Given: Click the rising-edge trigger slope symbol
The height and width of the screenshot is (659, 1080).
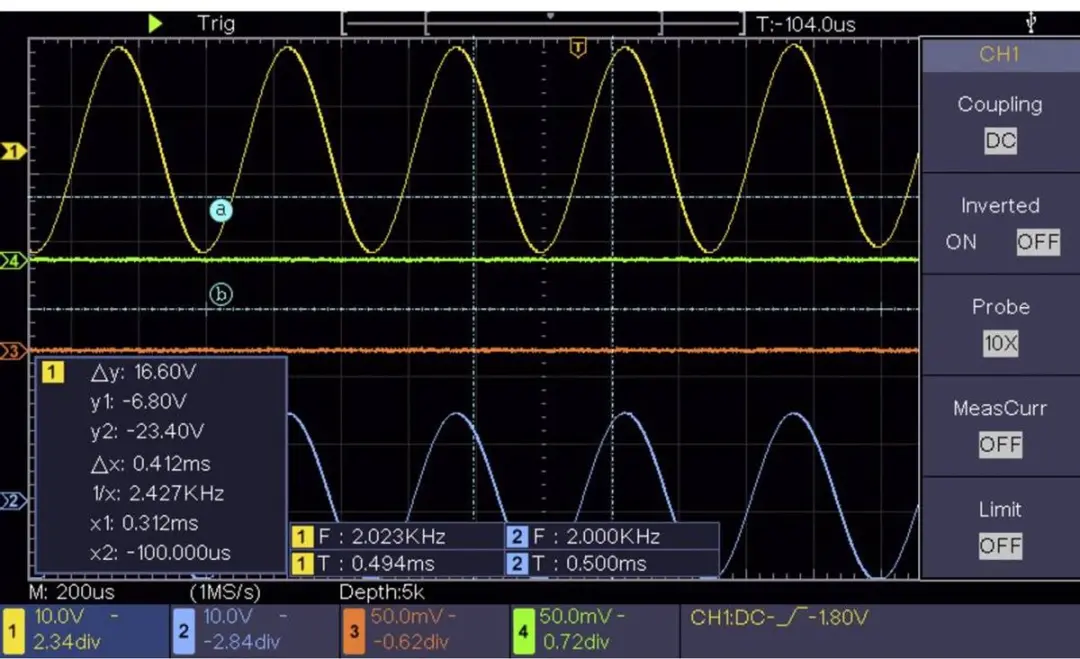Looking at the screenshot, I should [790, 618].
